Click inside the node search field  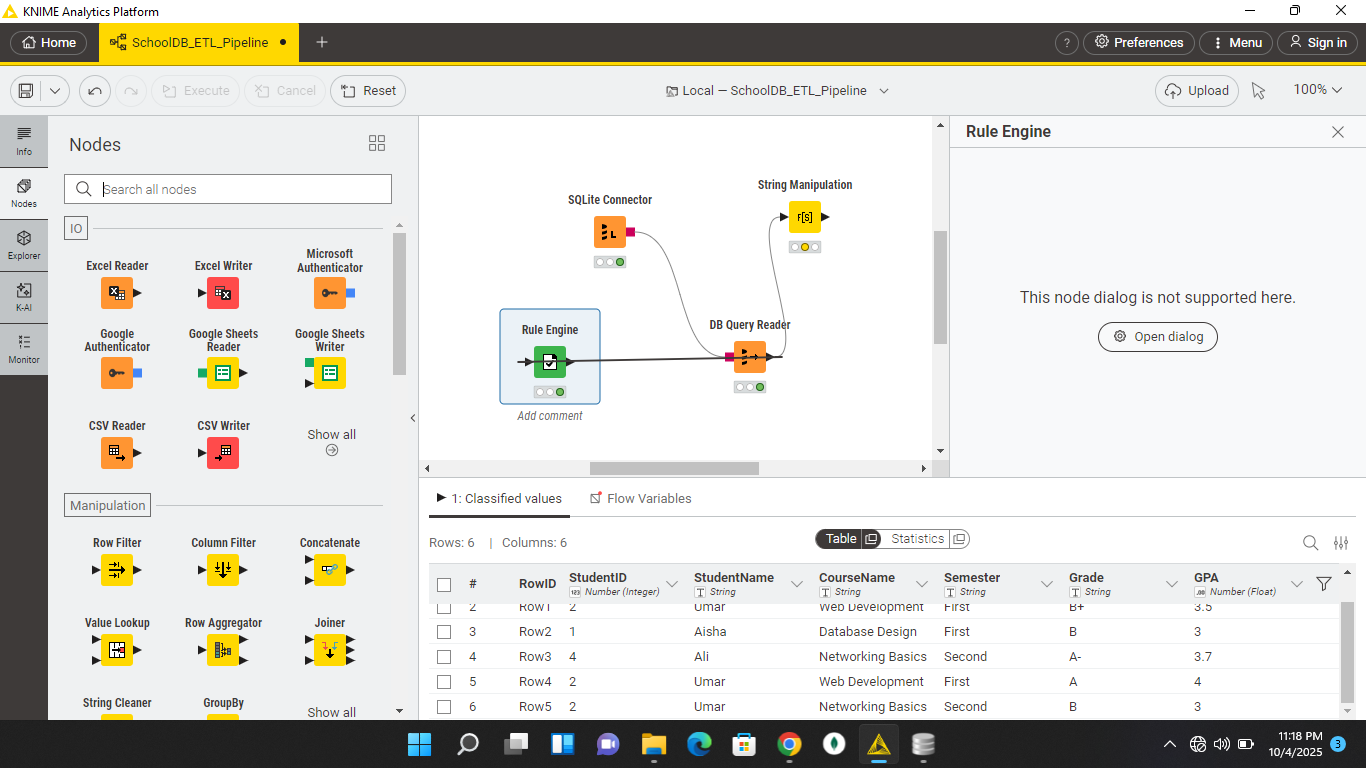(x=227, y=188)
